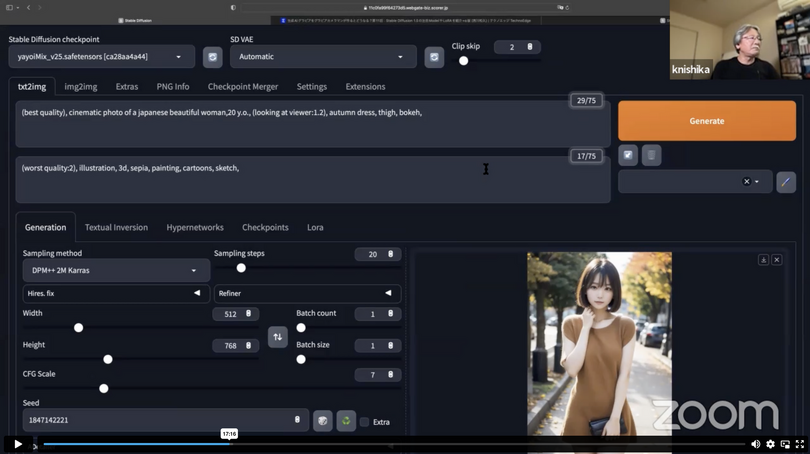Viewport: 810px width, 454px height.
Task: Click the dice random seed icon
Action: pyautogui.click(x=322, y=421)
